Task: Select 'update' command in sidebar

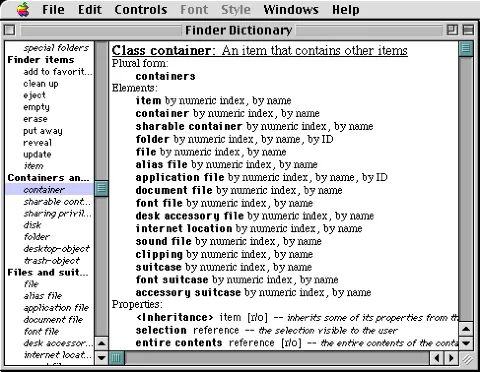Action: (x=37, y=154)
